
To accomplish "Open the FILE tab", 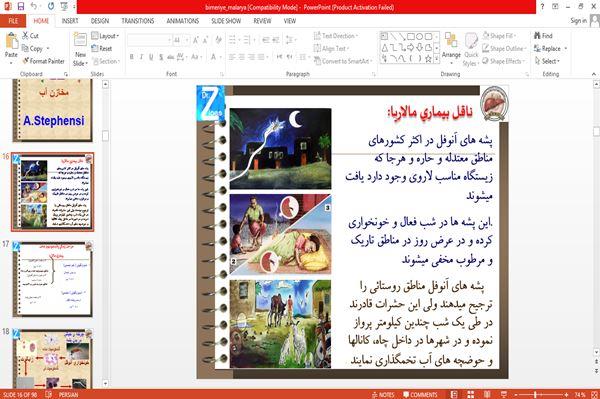I will (x=13, y=21).
